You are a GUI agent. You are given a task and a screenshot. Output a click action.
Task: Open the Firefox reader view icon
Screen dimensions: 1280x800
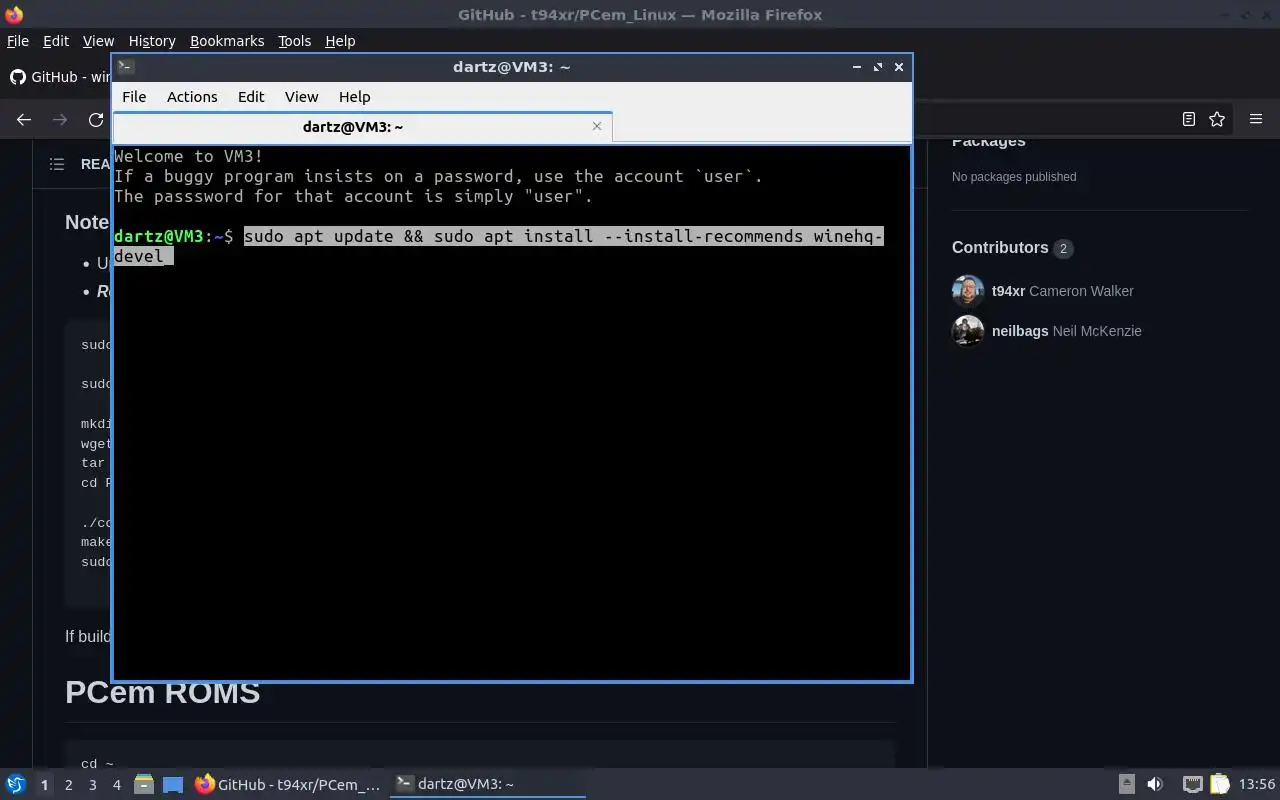tap(1188, 119)
